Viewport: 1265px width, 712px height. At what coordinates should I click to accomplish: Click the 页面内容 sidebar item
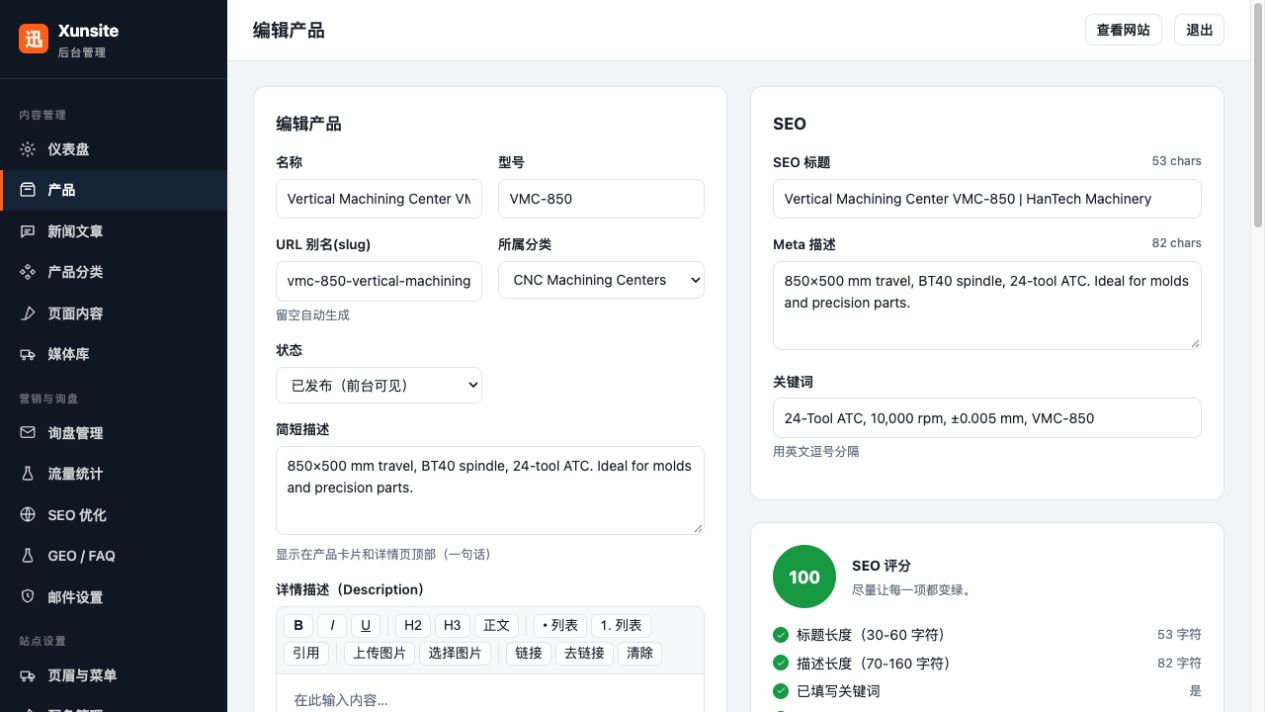[113, 313]
